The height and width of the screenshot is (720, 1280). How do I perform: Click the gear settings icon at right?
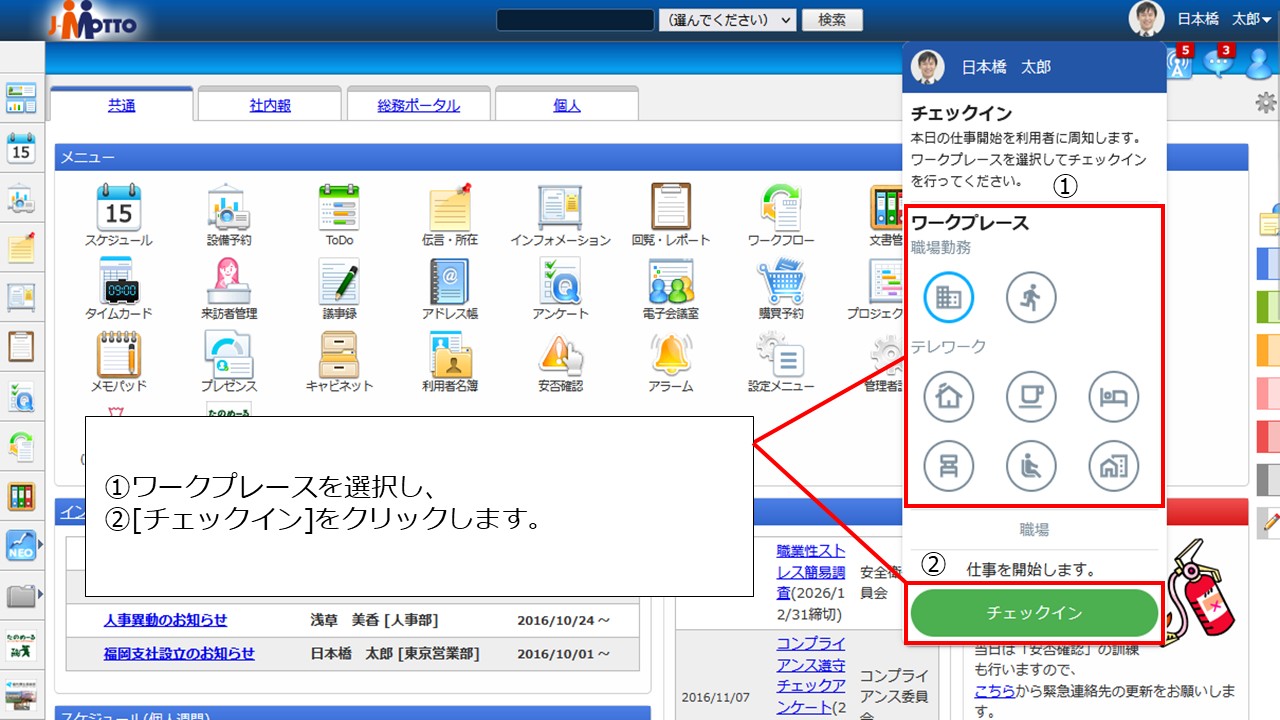coord(1265,102)
